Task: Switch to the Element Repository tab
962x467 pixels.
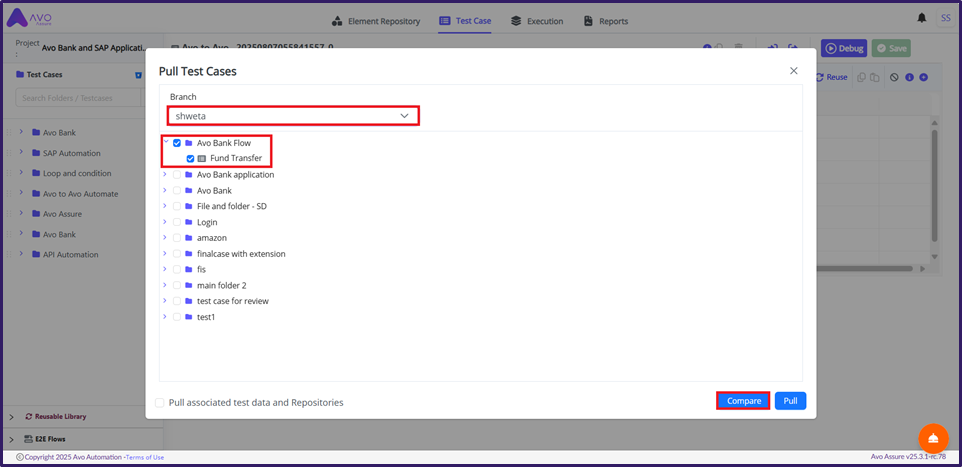Action: tap(378, 20)
